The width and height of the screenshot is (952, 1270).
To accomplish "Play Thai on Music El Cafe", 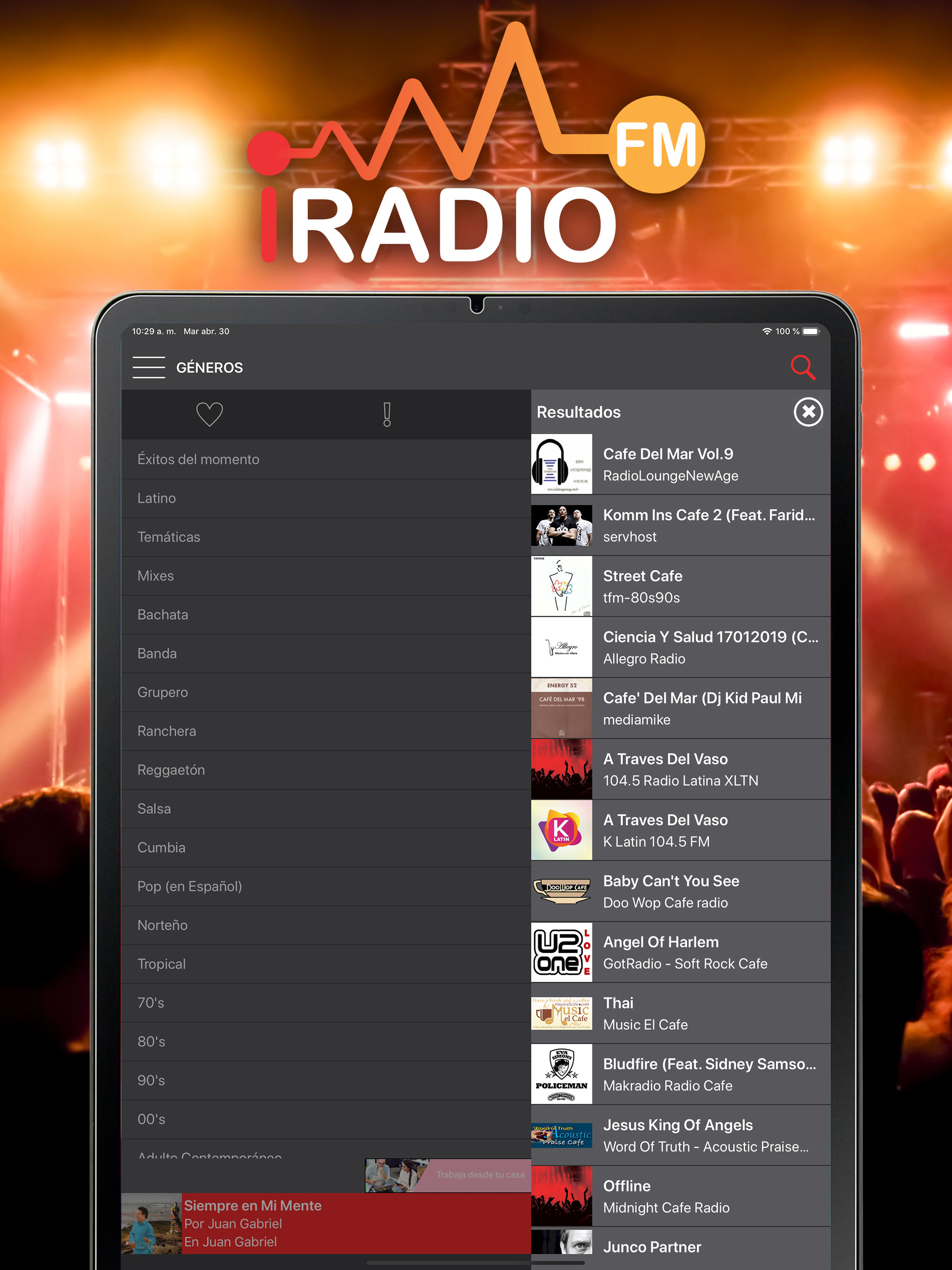I will 681,1013.
